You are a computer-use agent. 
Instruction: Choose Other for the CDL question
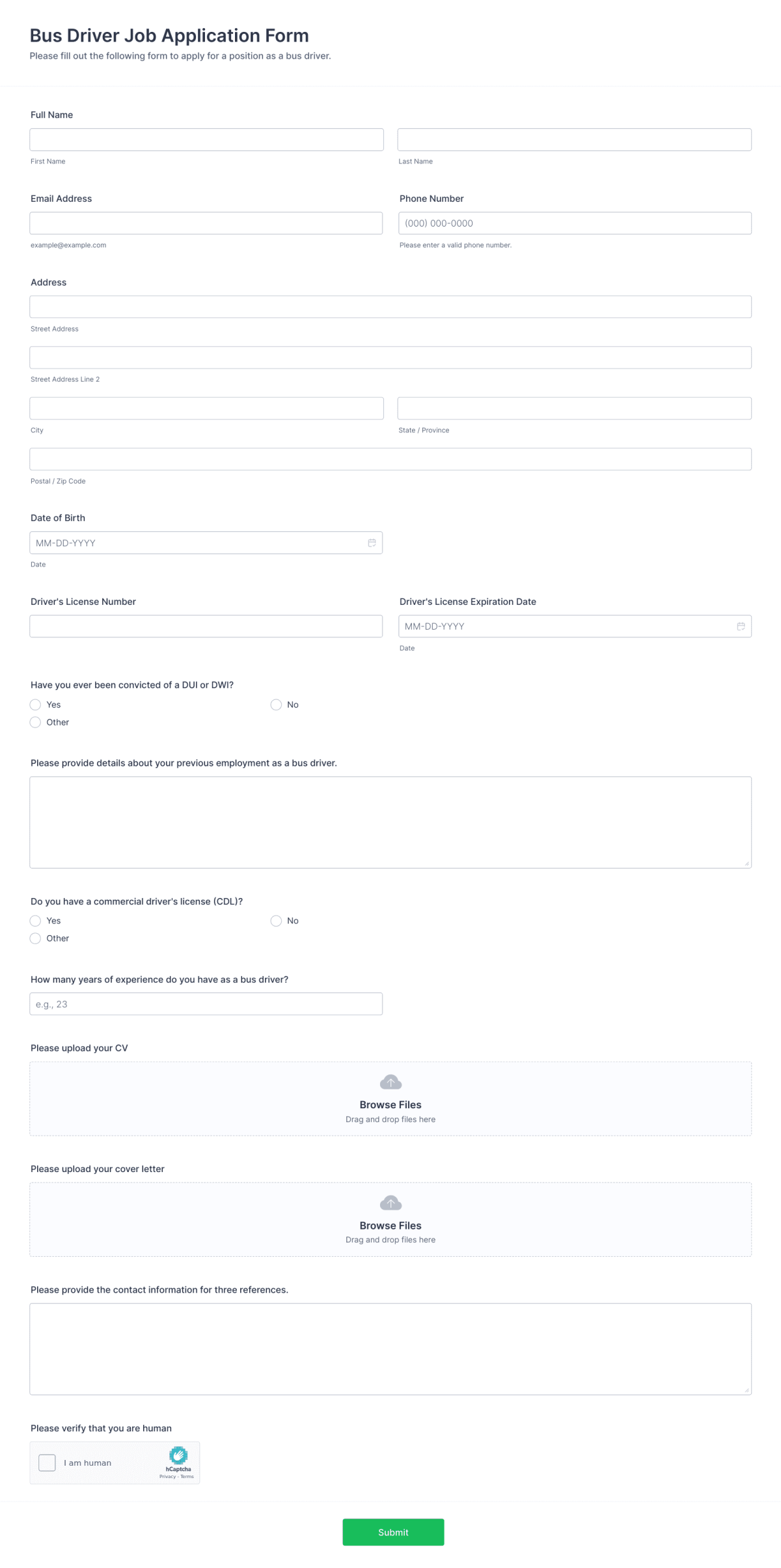point(36,938)
